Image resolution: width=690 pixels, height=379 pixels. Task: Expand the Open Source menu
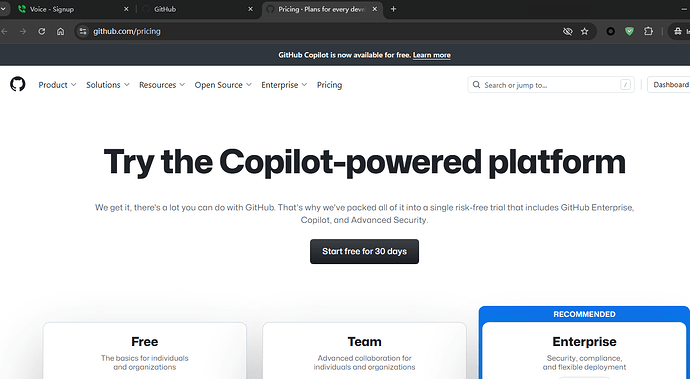223,85
